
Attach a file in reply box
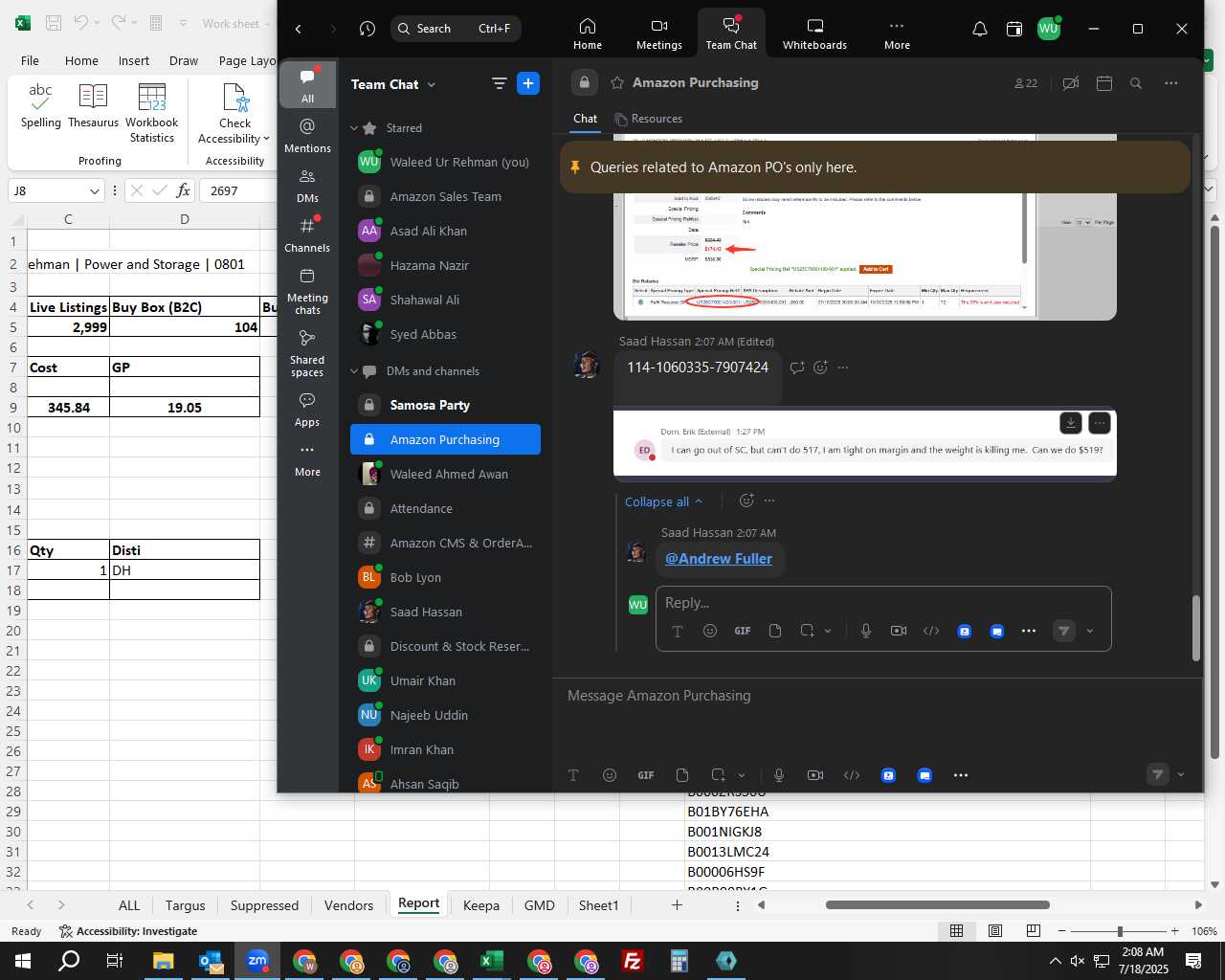[x=775, y=631]
